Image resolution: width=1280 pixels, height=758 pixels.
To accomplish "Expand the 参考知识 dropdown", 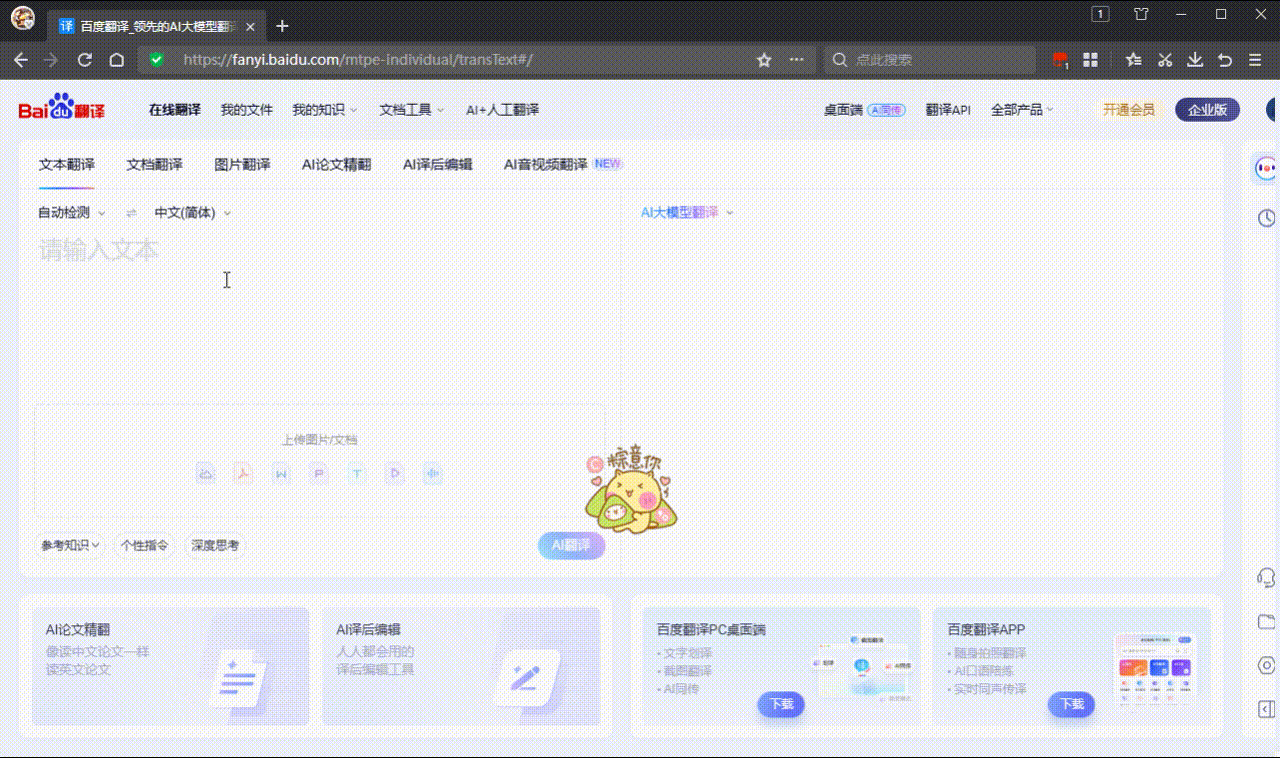I will click(x=70, y=546).
